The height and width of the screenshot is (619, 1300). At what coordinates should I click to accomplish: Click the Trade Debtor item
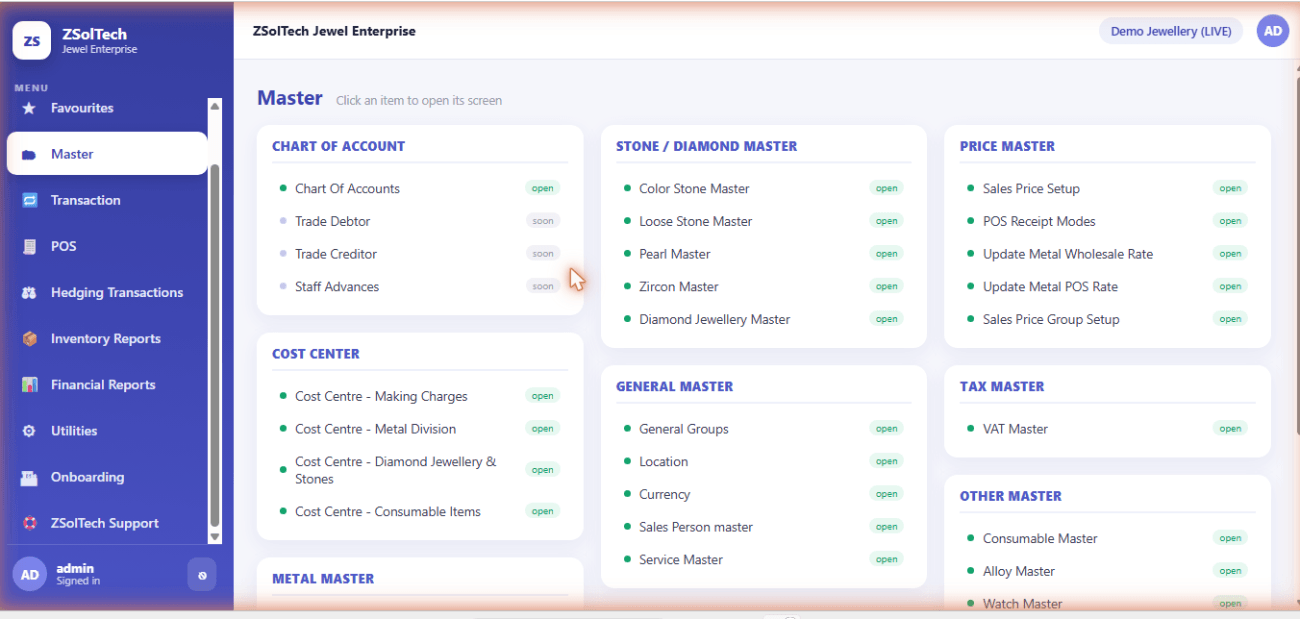click(x=419, y=221)
